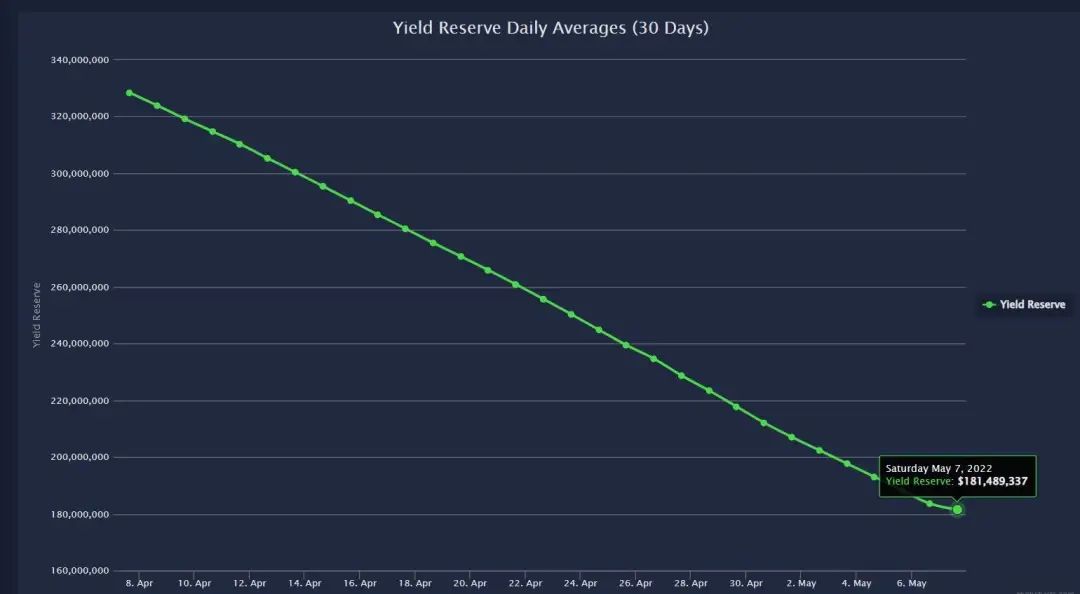Click the data point above 10. Apr

(x=185, y=119)
